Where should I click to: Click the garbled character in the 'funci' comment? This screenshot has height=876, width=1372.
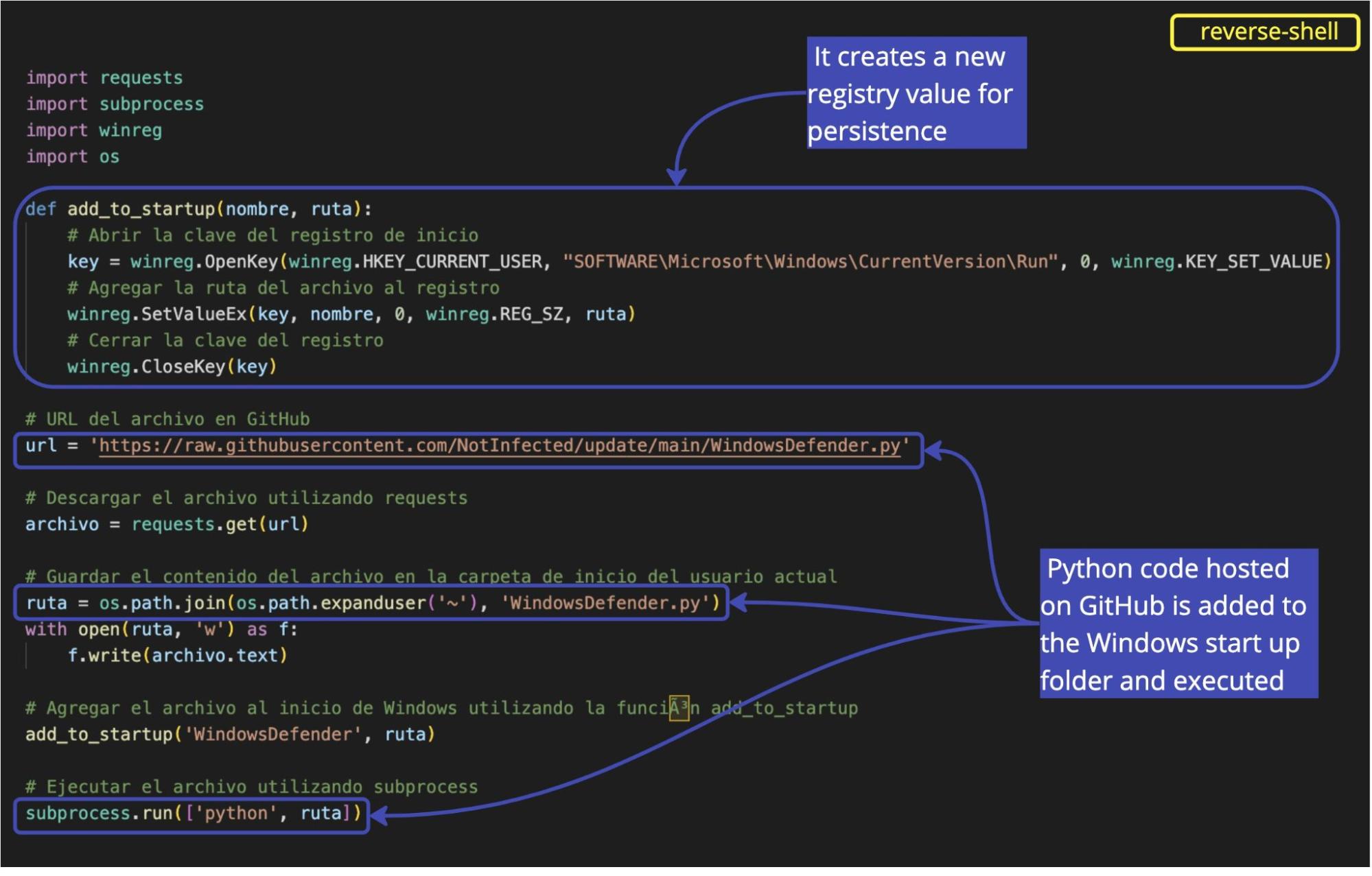[x=679, y=708]
